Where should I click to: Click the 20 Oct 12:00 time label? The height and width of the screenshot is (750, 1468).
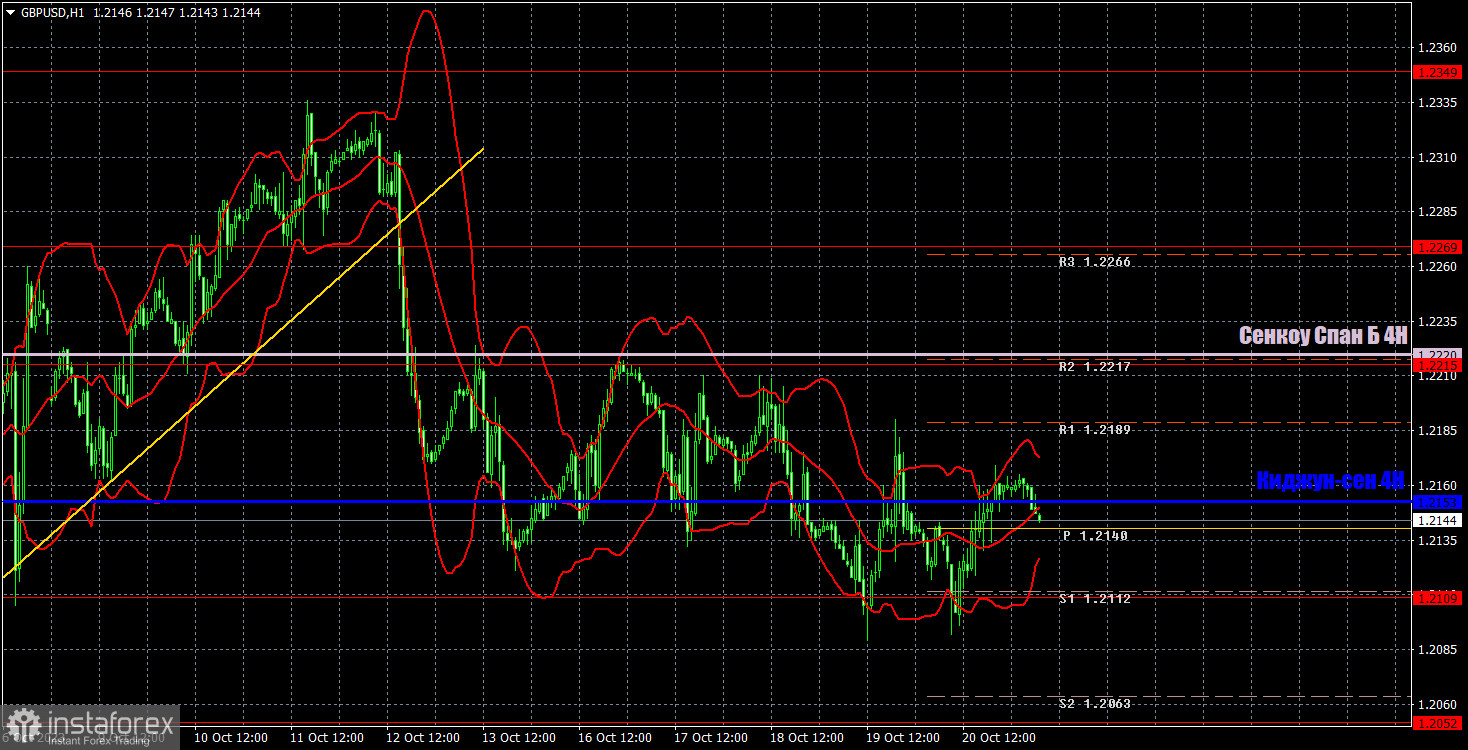998,738
